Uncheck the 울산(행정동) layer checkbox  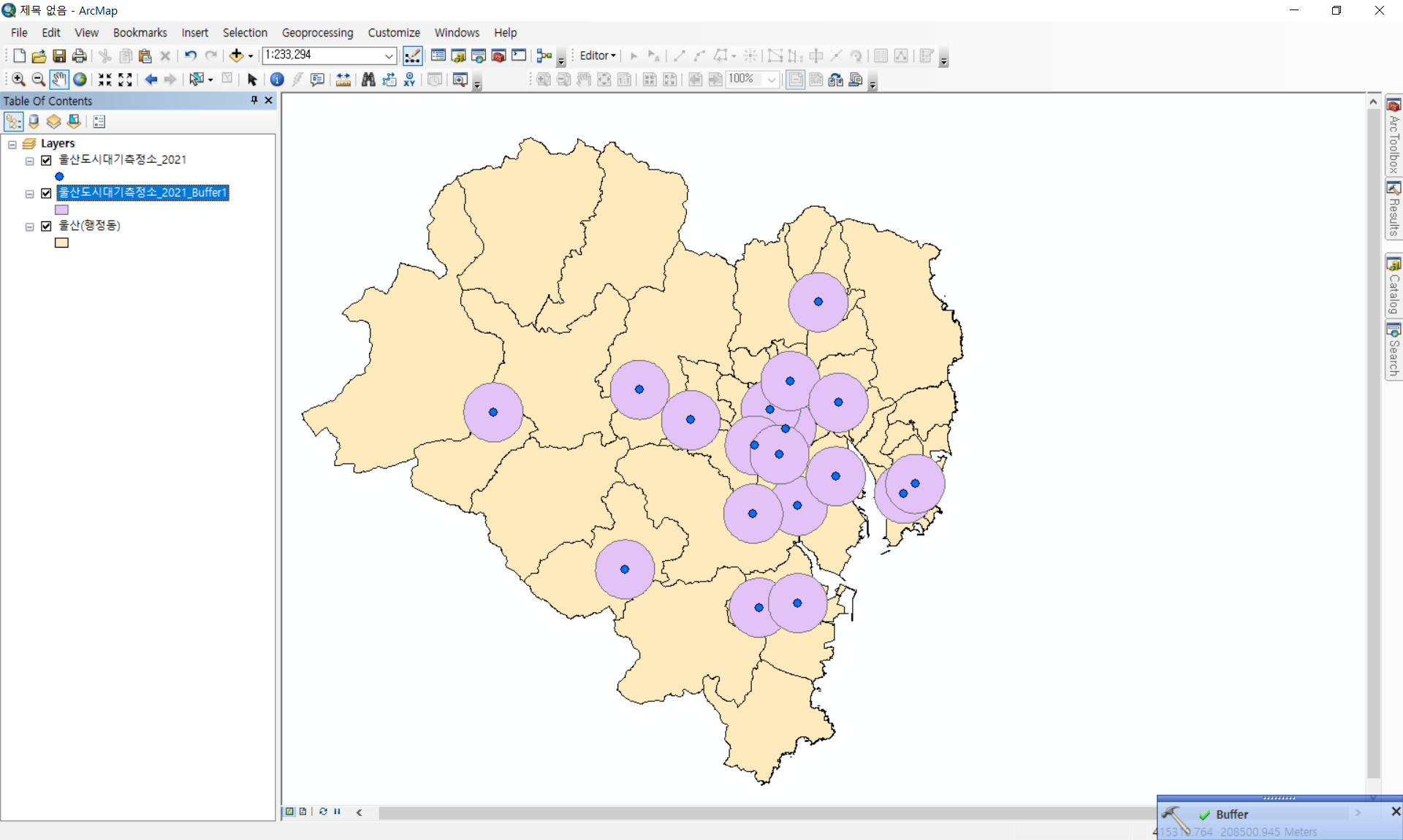46,226
